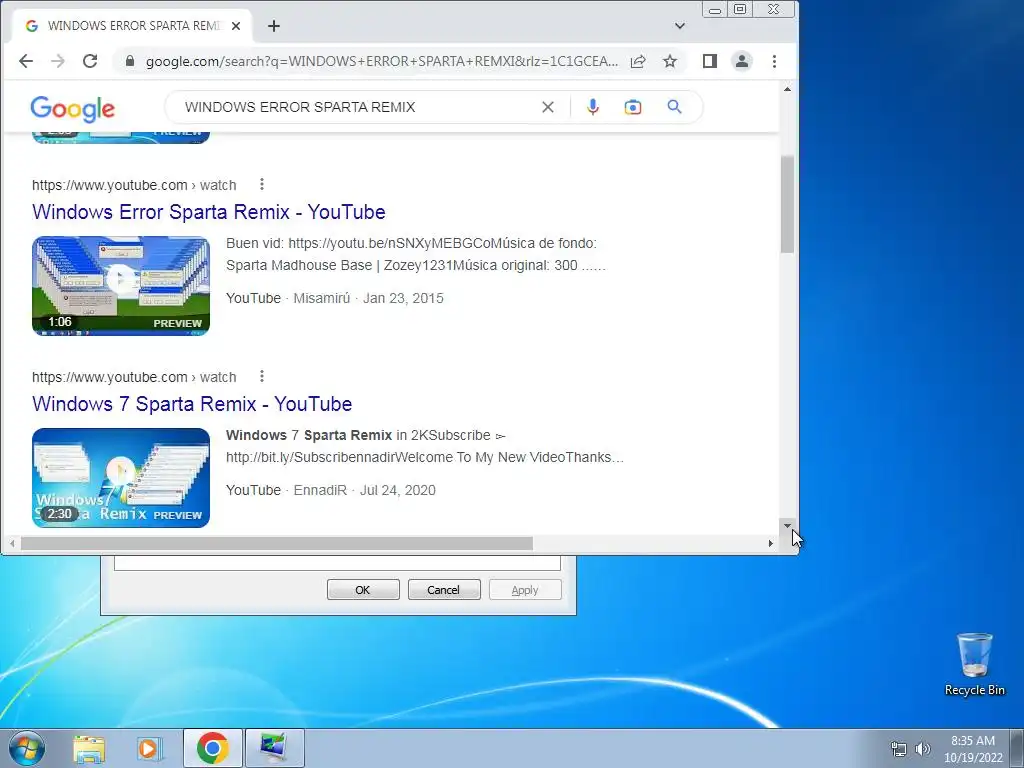Open the Chrome profile avatar
The height and width of the screenshot is (768, 1024).
[742, 61]
